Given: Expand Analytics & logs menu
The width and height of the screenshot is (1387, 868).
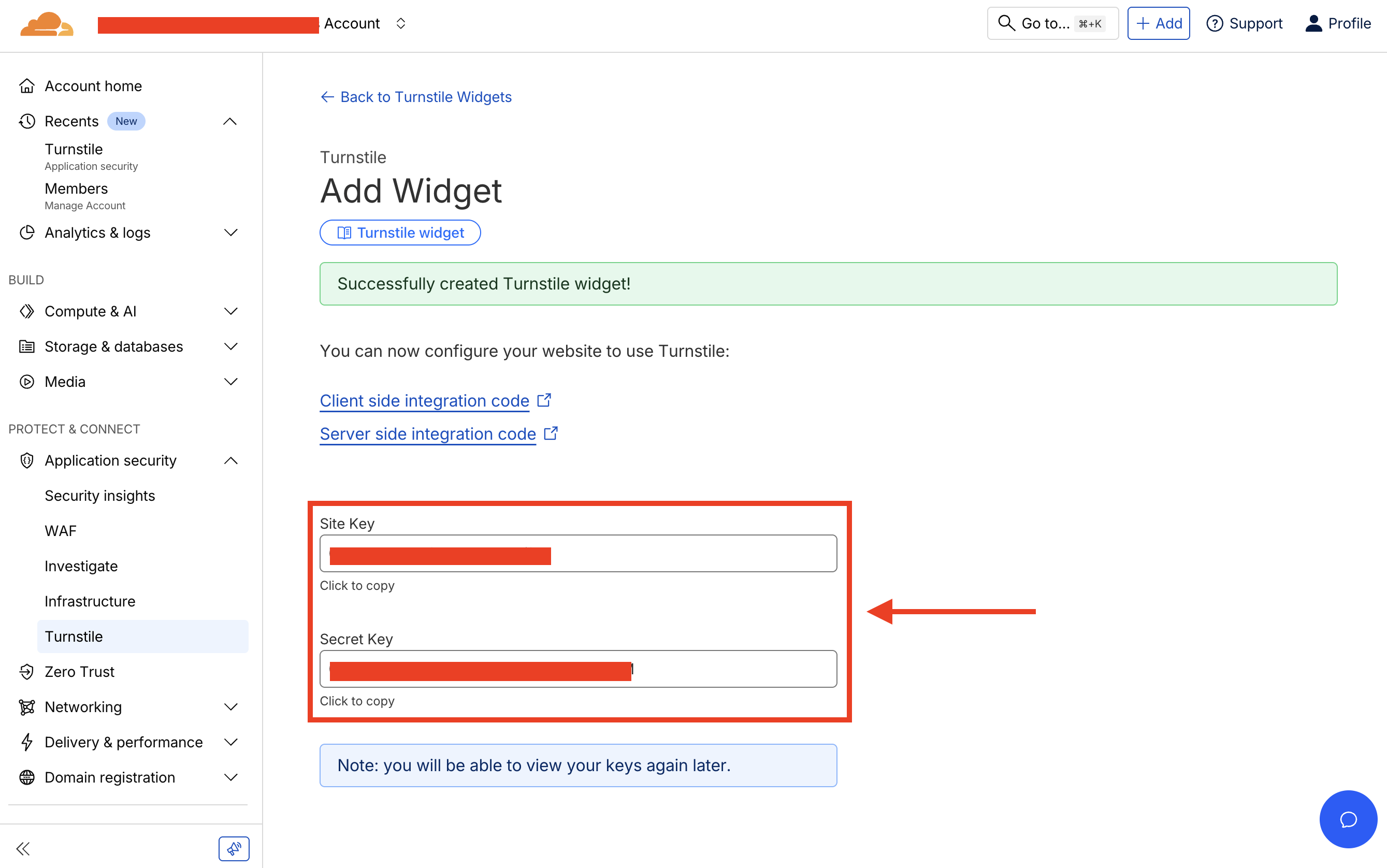Looking at the screenshot, I should 231,233.
